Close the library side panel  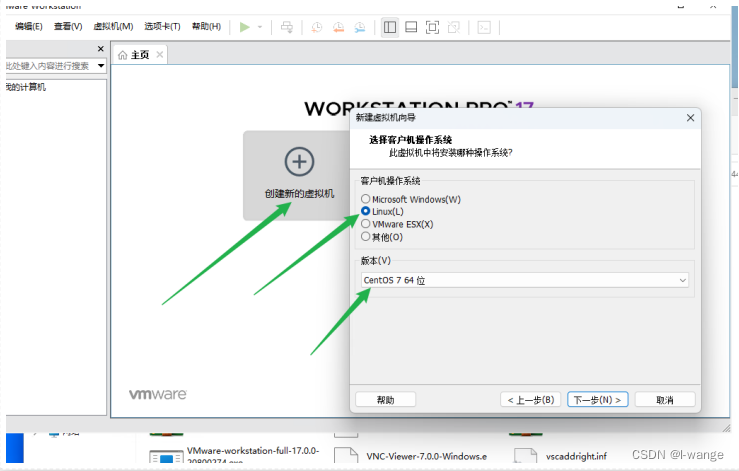(x=100, y=49)
